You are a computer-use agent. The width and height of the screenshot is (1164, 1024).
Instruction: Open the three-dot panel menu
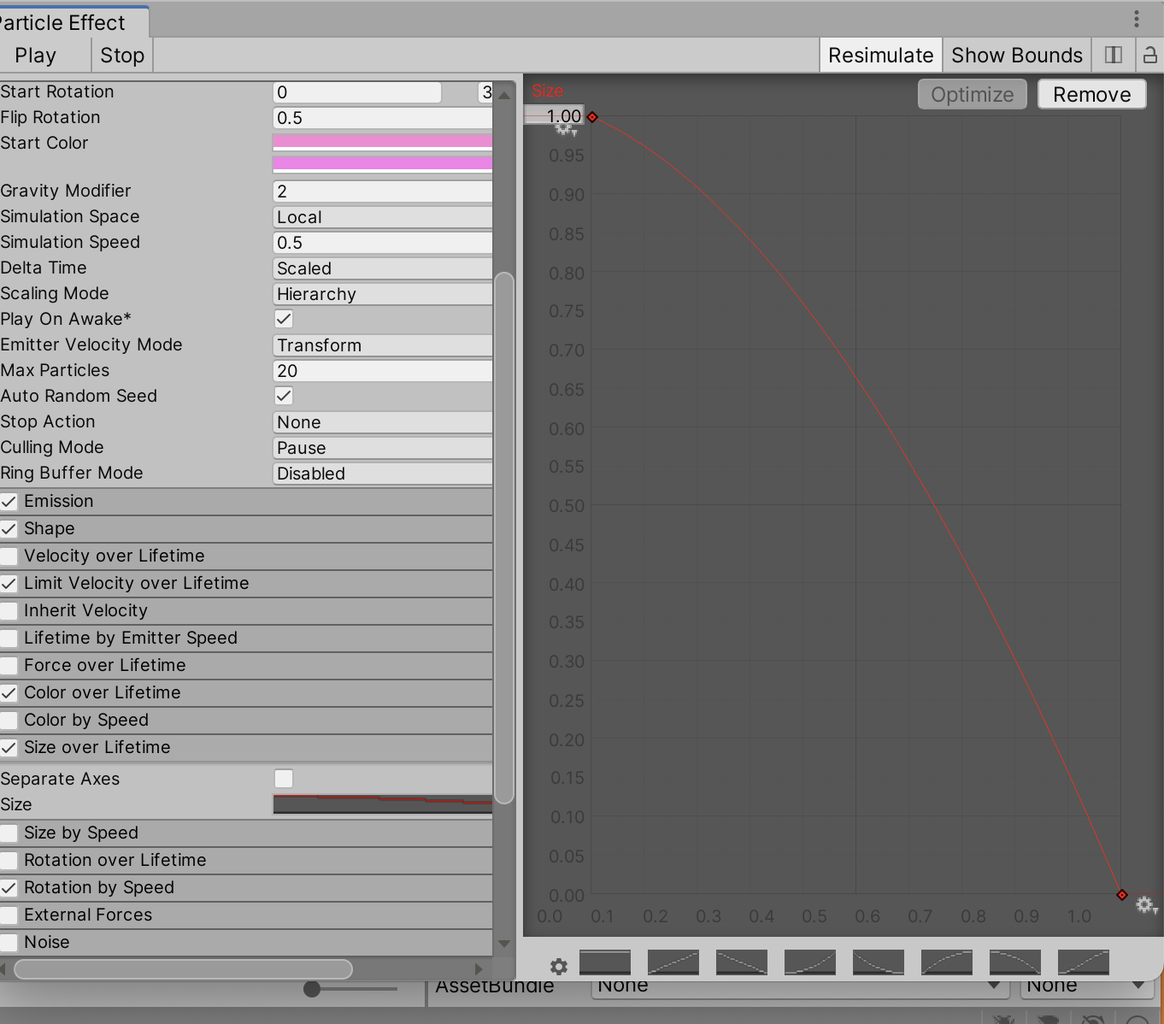coord(1135,18)
